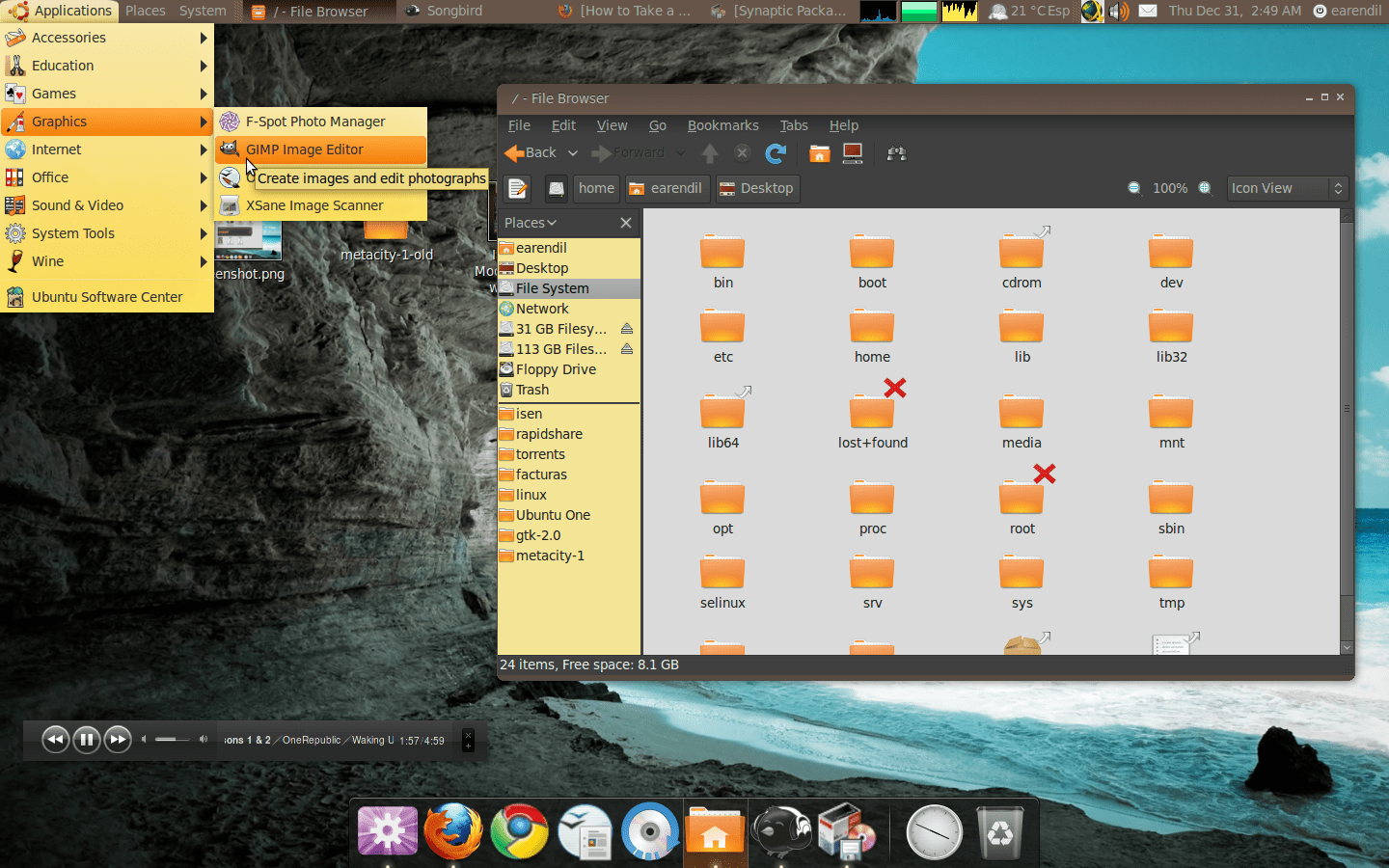Open the Icon View dropdown
This screenshot has width=1389, height=868.
(1286, 188)
